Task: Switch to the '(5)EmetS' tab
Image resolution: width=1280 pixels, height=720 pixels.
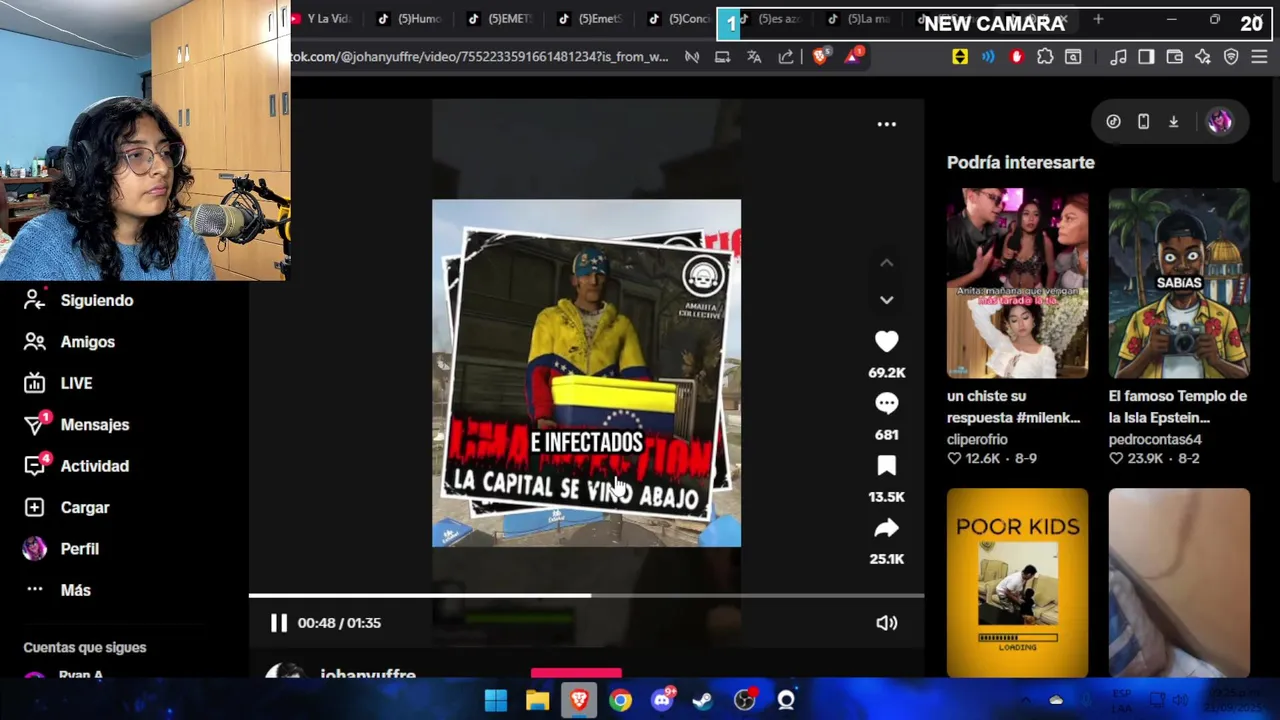Action: pyautogui.click(x=590, y=19)
